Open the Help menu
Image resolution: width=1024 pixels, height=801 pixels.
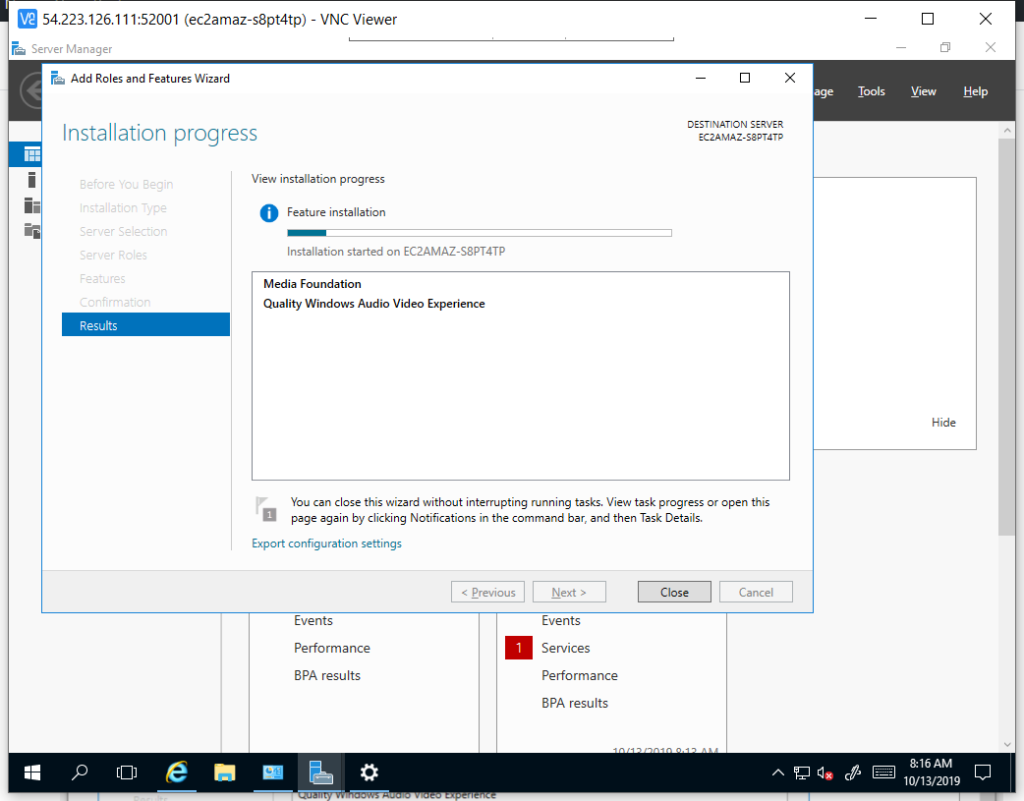(x=975, y=91)
